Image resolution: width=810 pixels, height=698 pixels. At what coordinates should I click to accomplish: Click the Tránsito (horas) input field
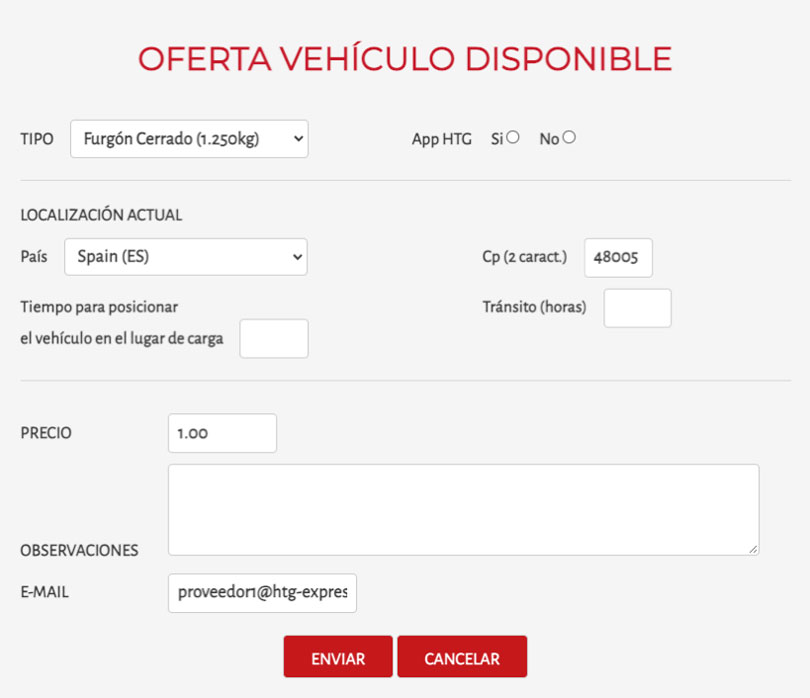click(x=637, y=308)
